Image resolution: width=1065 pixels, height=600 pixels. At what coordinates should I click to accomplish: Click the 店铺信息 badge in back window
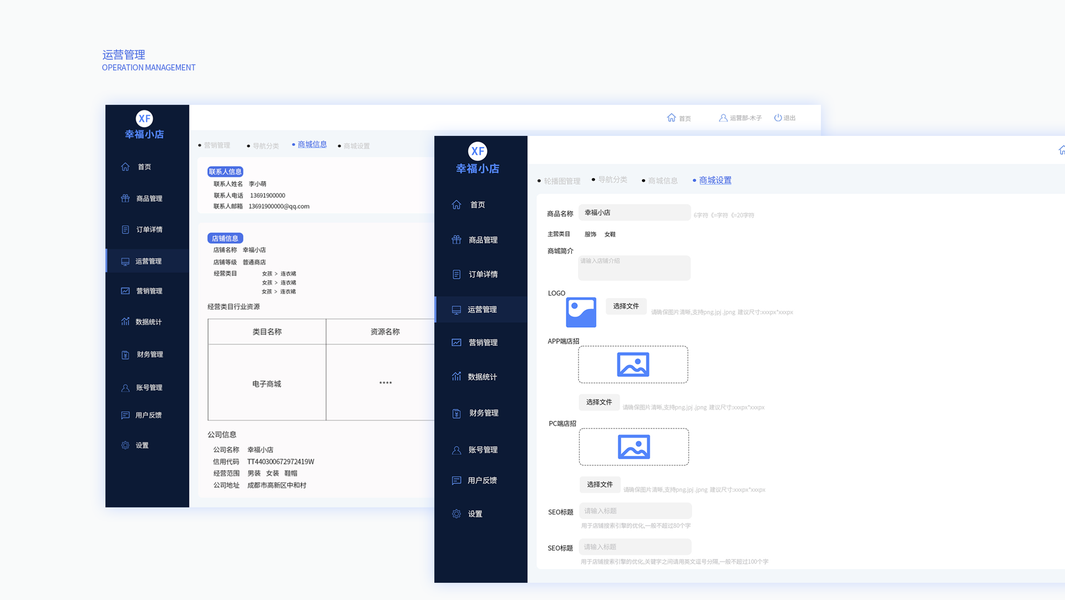click(225, 239)
